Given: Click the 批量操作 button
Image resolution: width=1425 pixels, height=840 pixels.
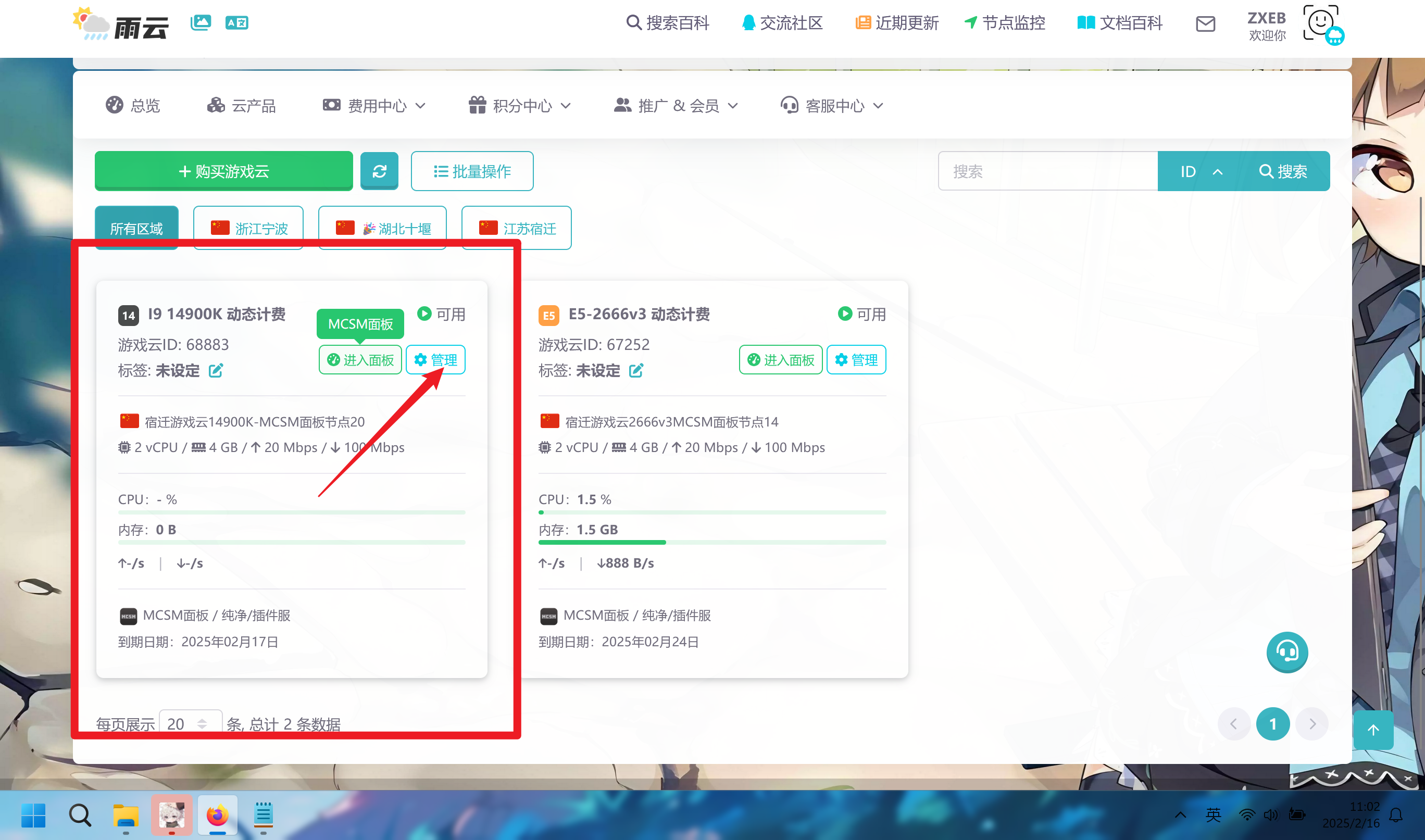Looking at the screenshot, I should click(x=472, y=171).
